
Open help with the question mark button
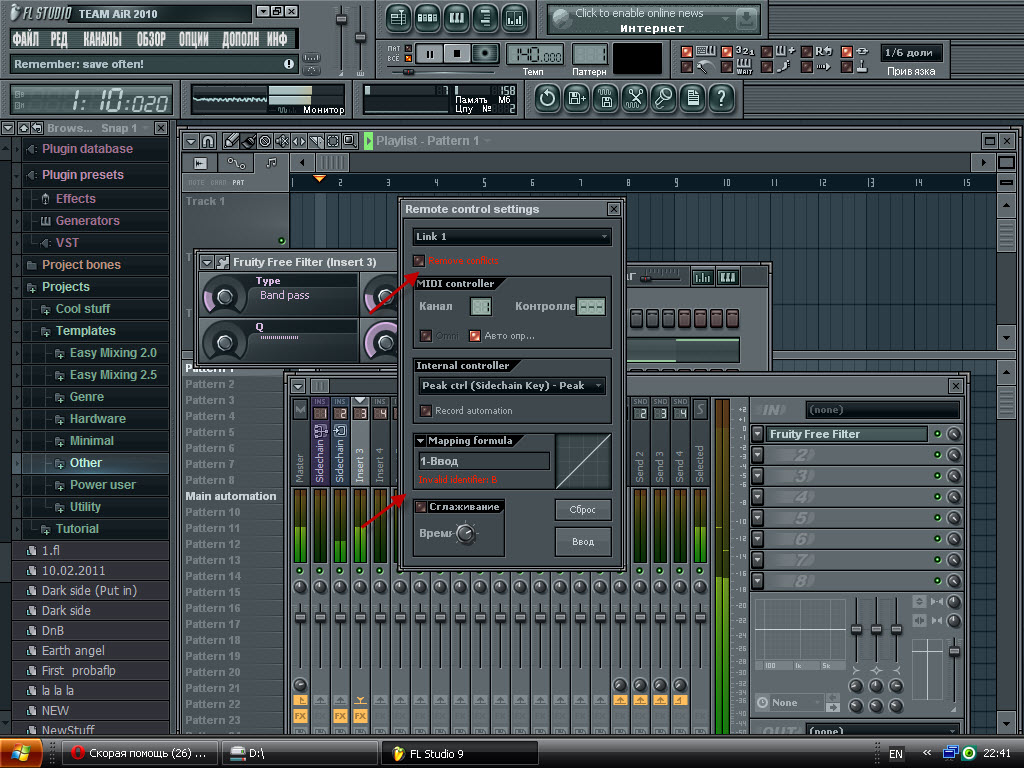coord(722,99)
